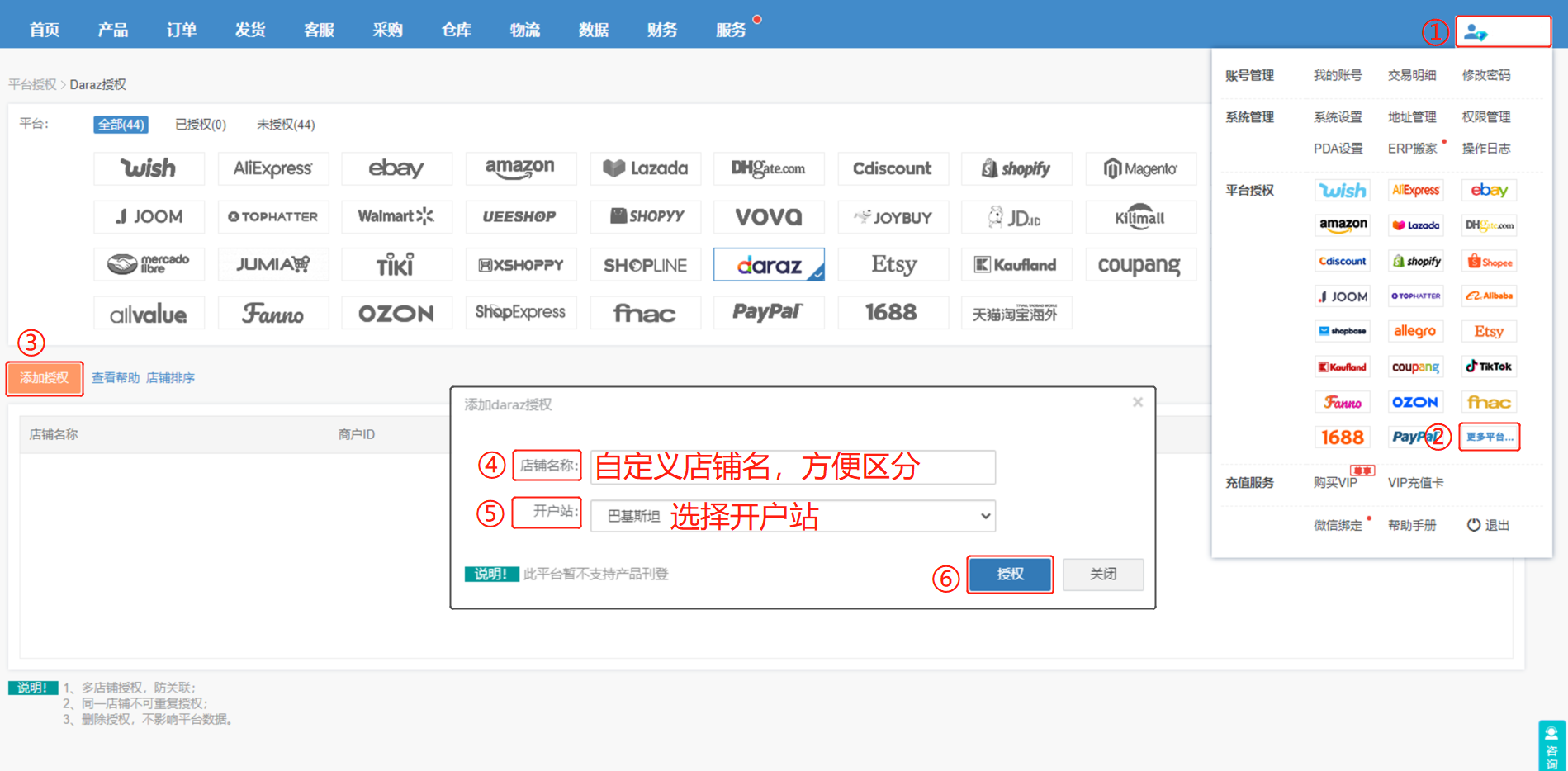
Task: Open 帮助手册 link
Action: click(1412, 525)
